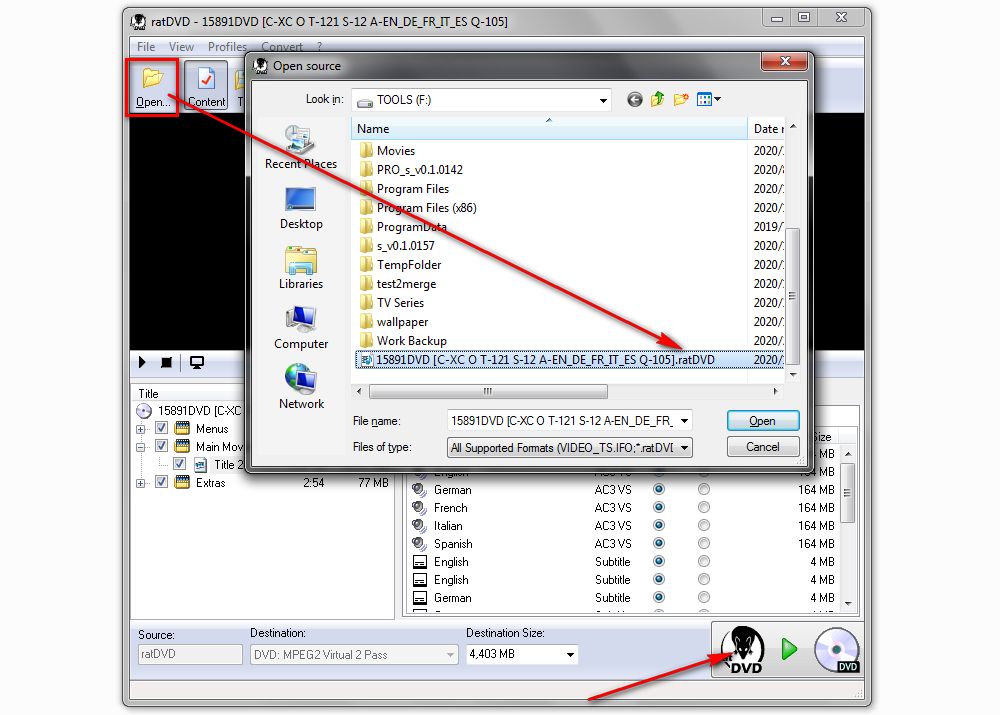Viewport: 1000px width, 715px height.
Task: Go to Desktop shortcut
Action: [x=300, y=208]
